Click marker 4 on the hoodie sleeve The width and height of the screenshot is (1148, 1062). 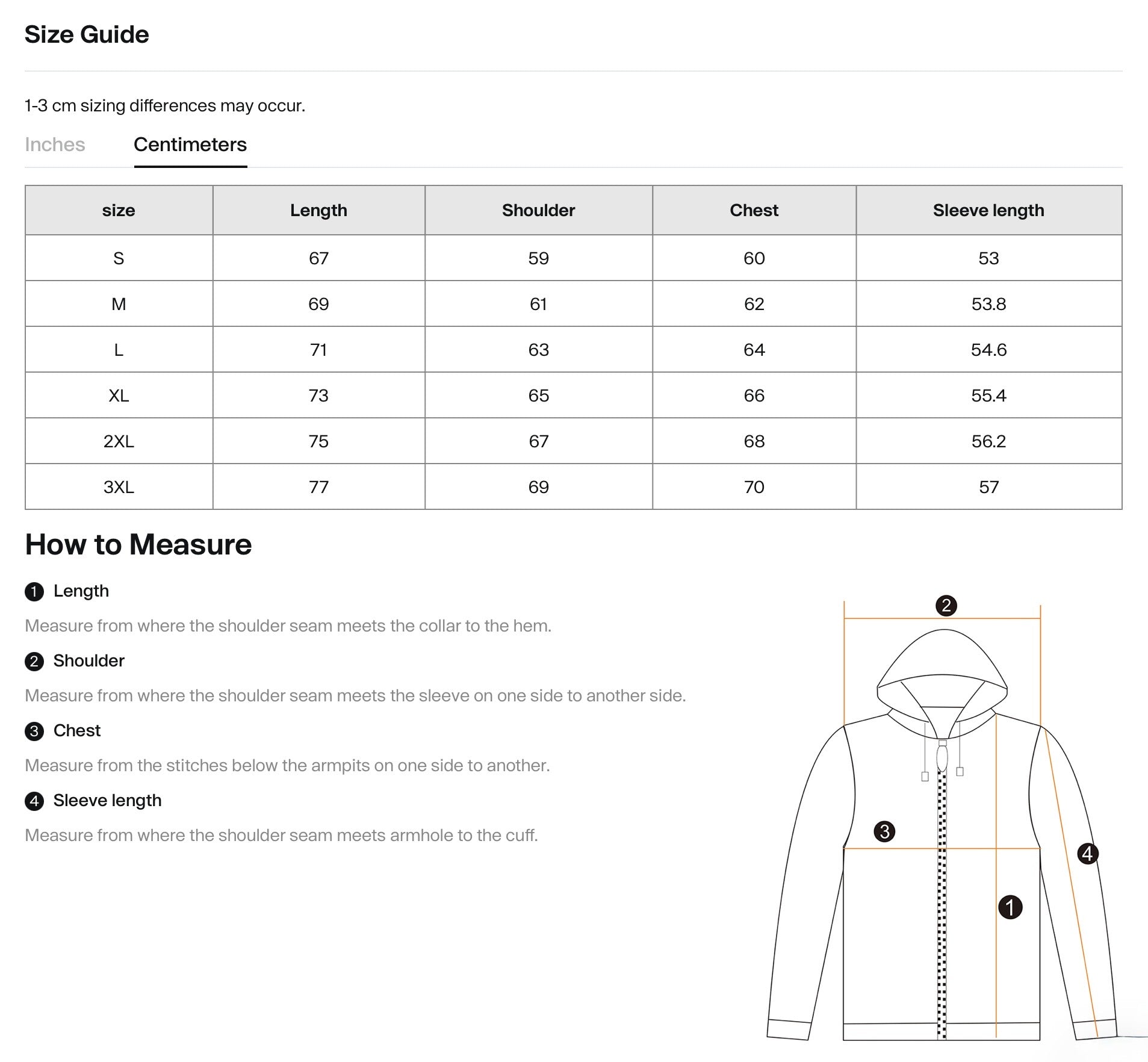1087,853
